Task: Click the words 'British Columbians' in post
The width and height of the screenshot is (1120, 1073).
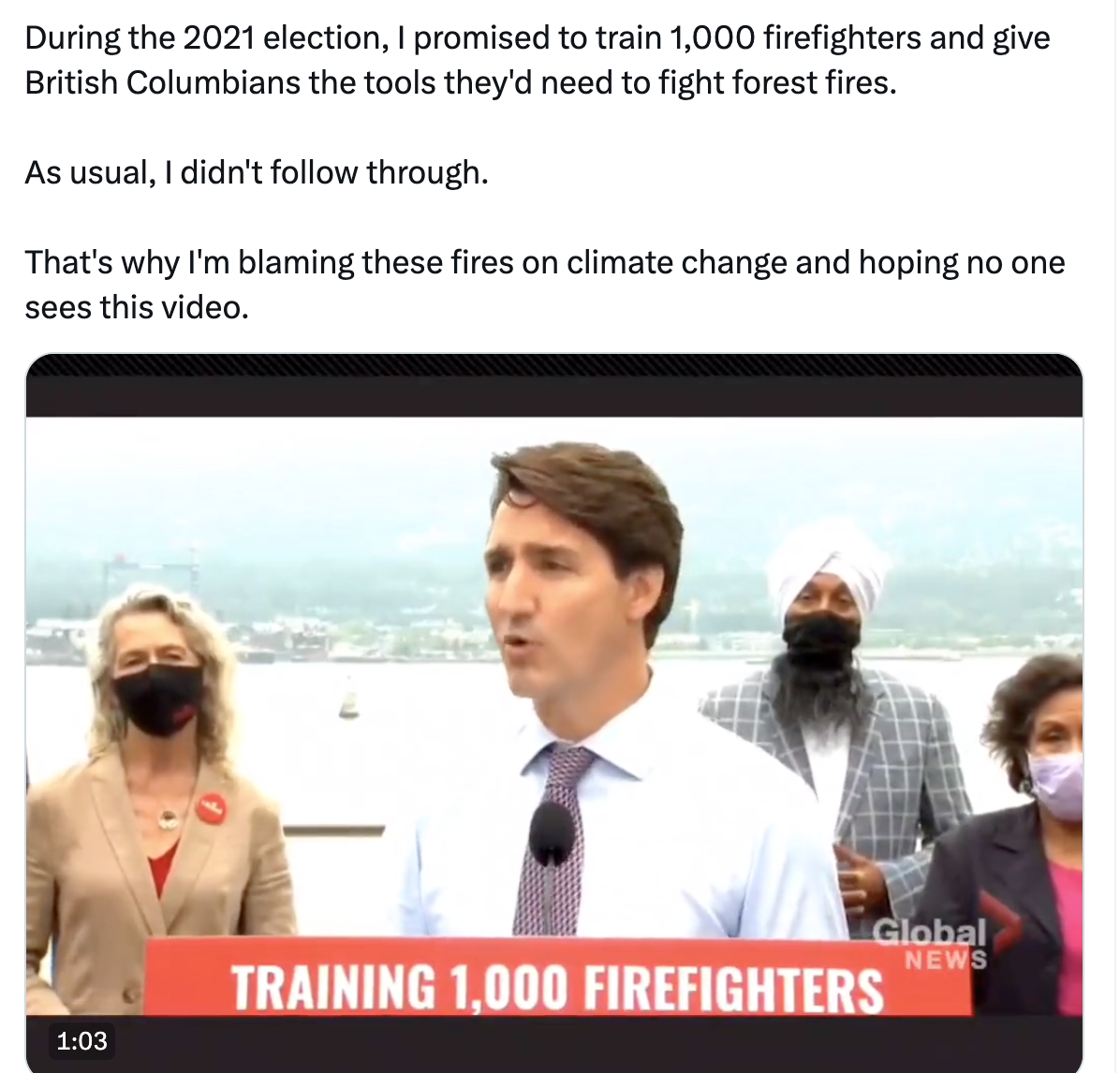Action: (162, 83)
